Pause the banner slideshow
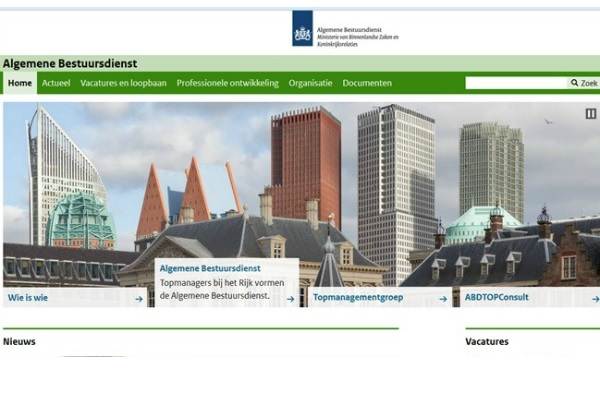This screenshot has width=600, height=400. pos(590,114)
